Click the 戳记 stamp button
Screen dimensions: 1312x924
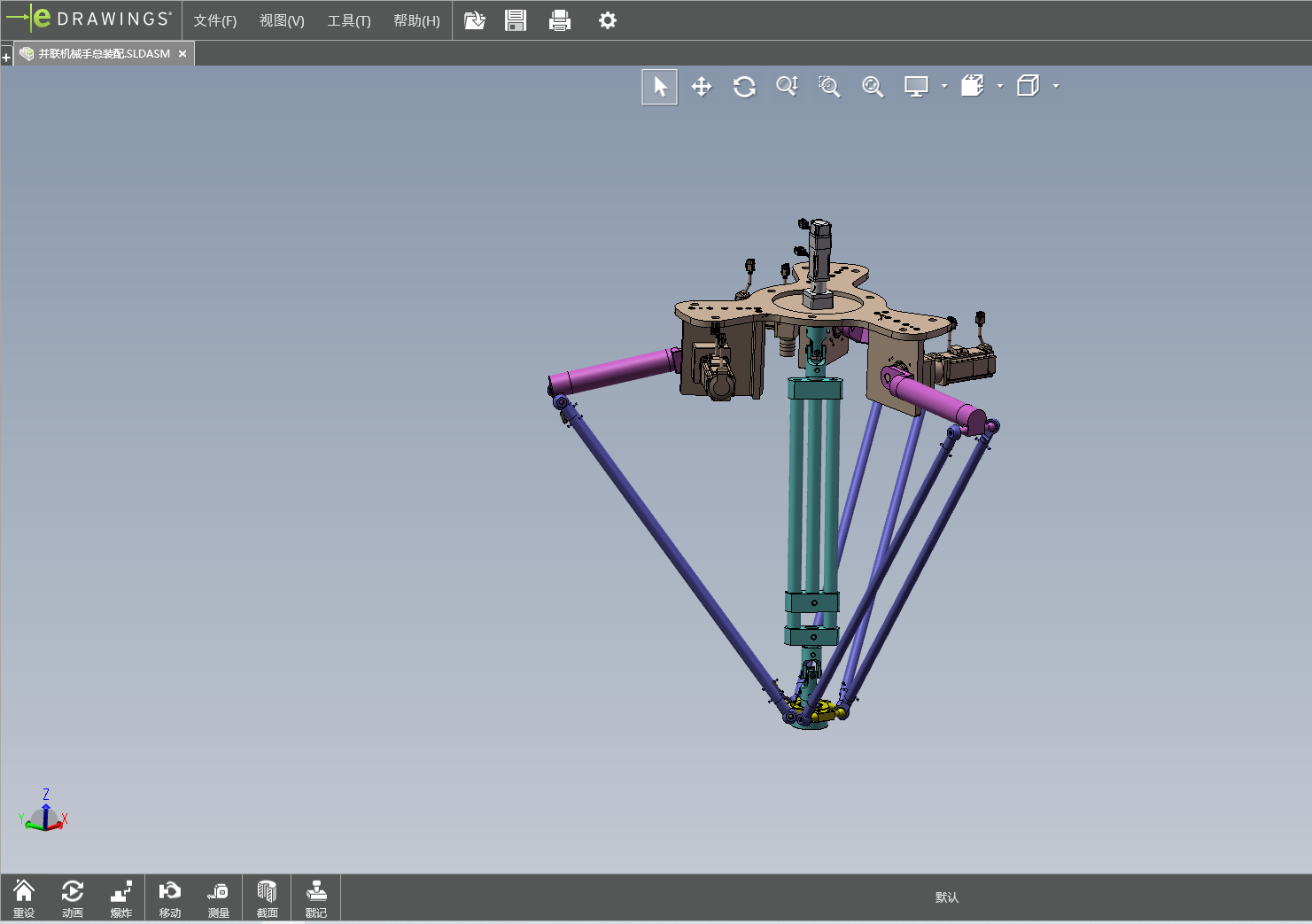pyautogui.click(x=316, y=898)
